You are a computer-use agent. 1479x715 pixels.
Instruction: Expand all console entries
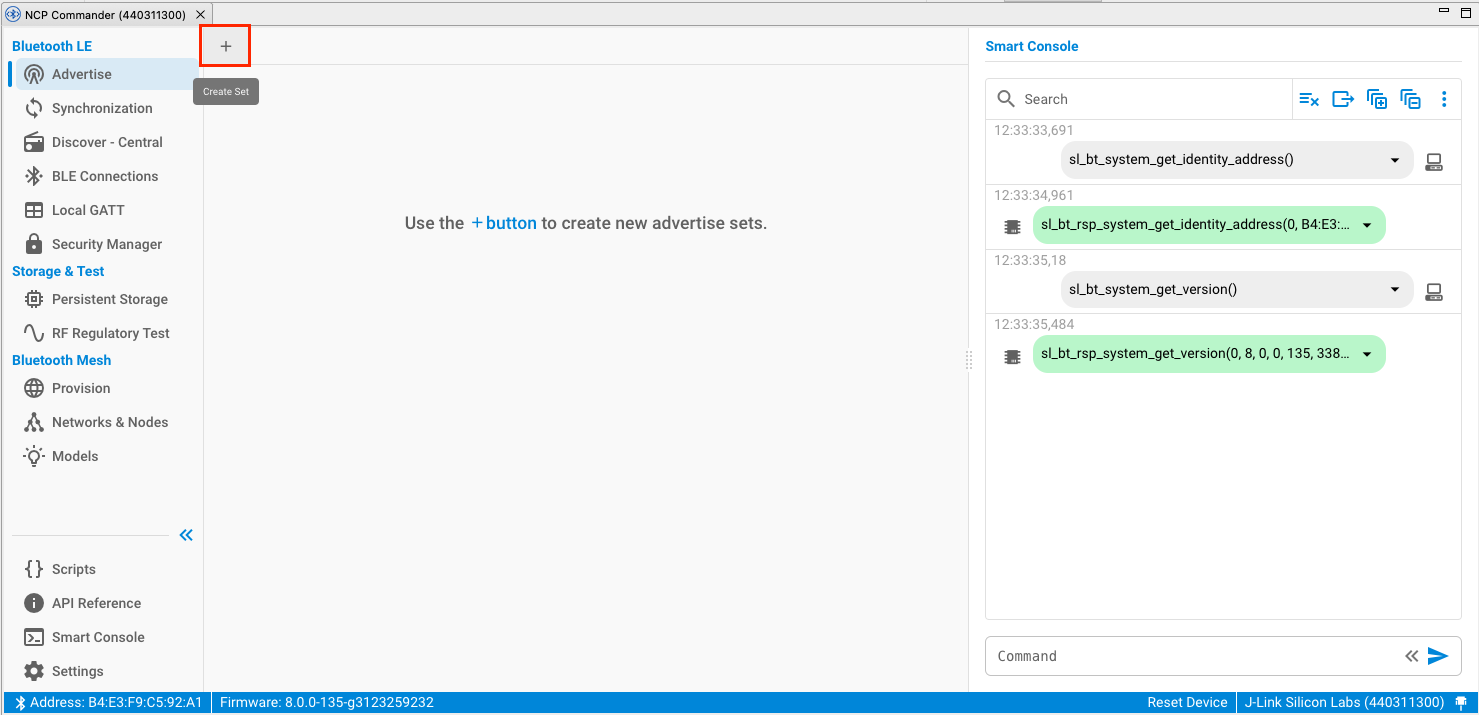[x=1376, y=99]
